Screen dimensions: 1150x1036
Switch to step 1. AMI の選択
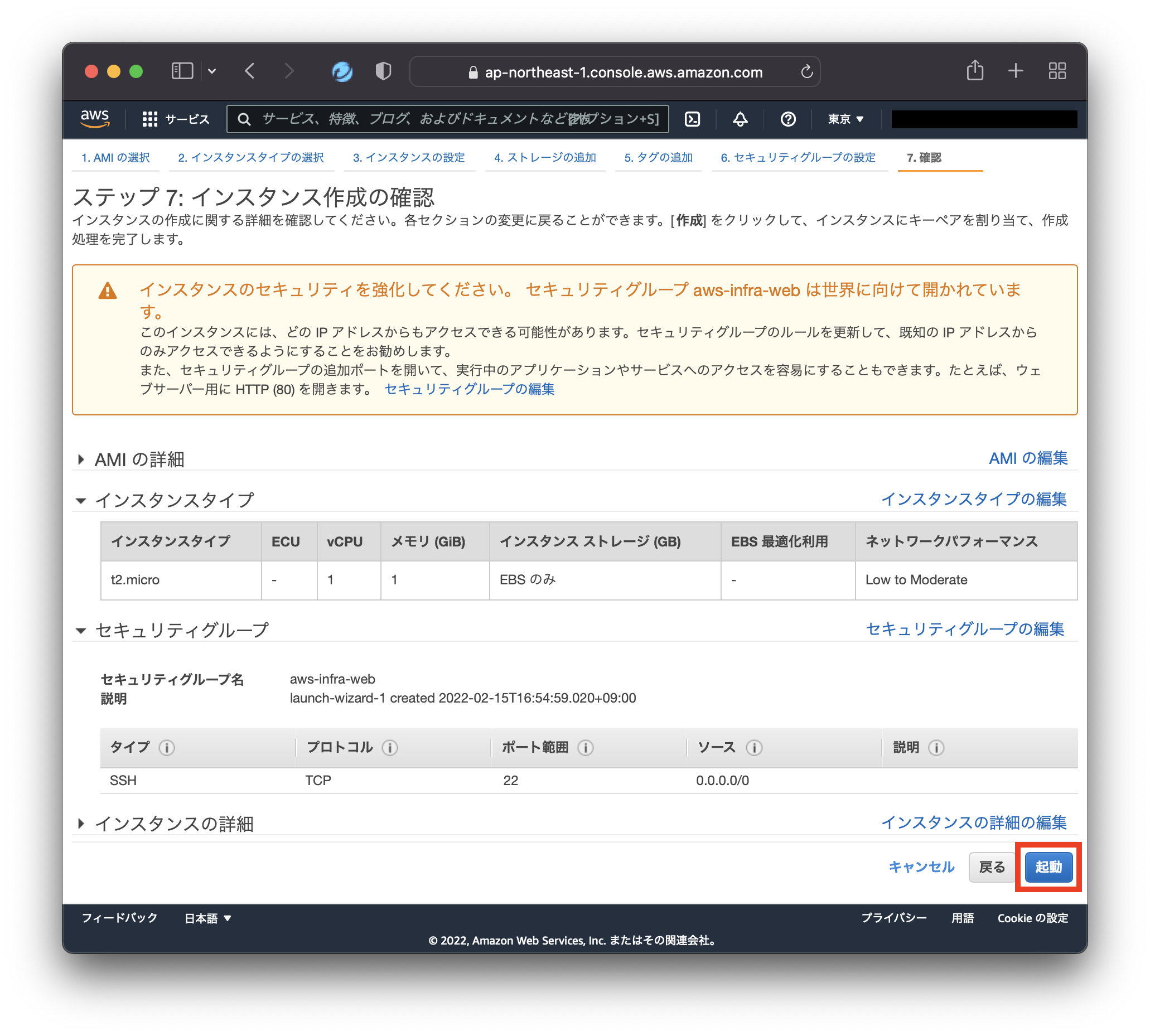pos(115,158)
